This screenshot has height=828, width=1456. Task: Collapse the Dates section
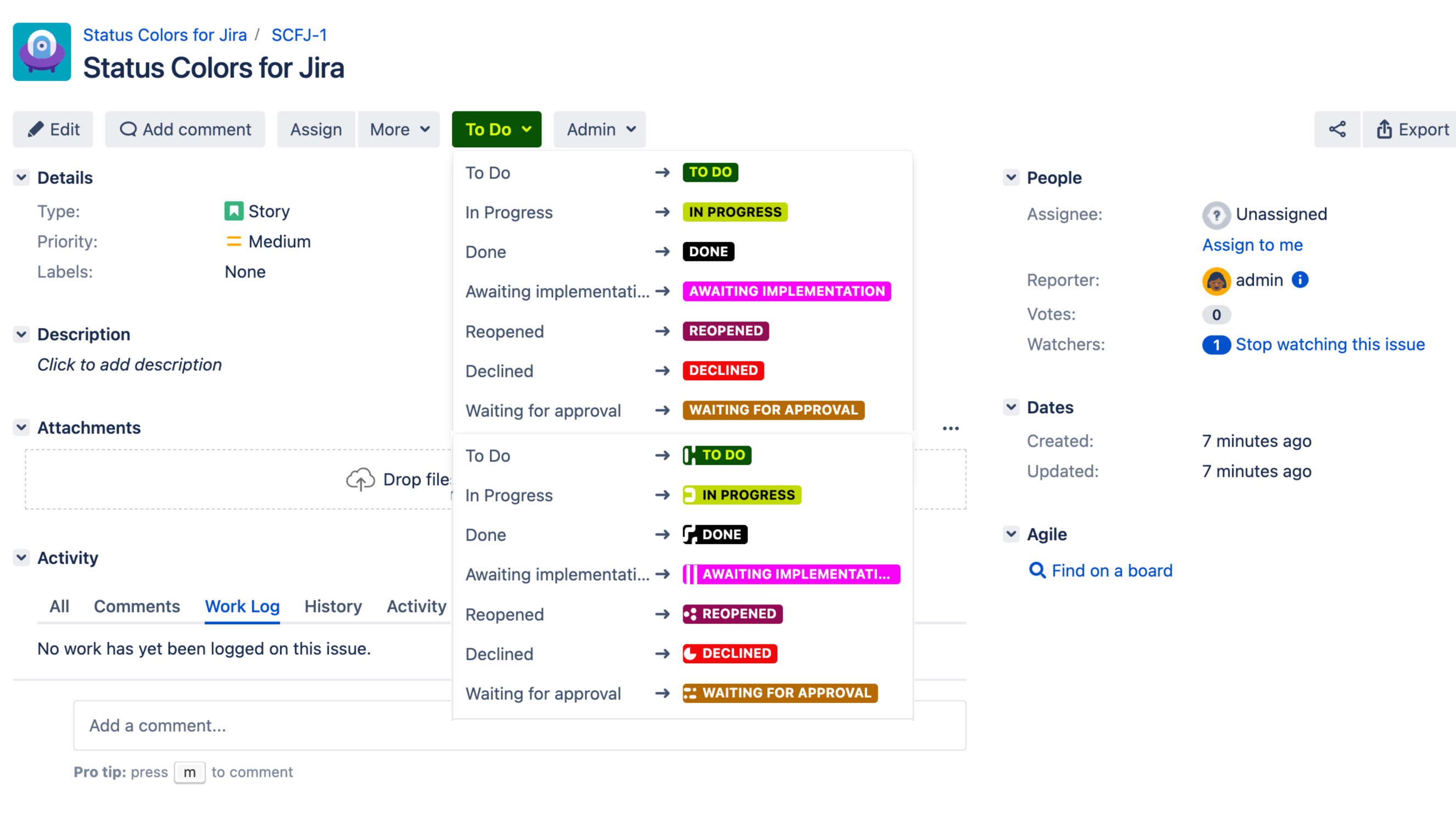tap(1011, 407)
